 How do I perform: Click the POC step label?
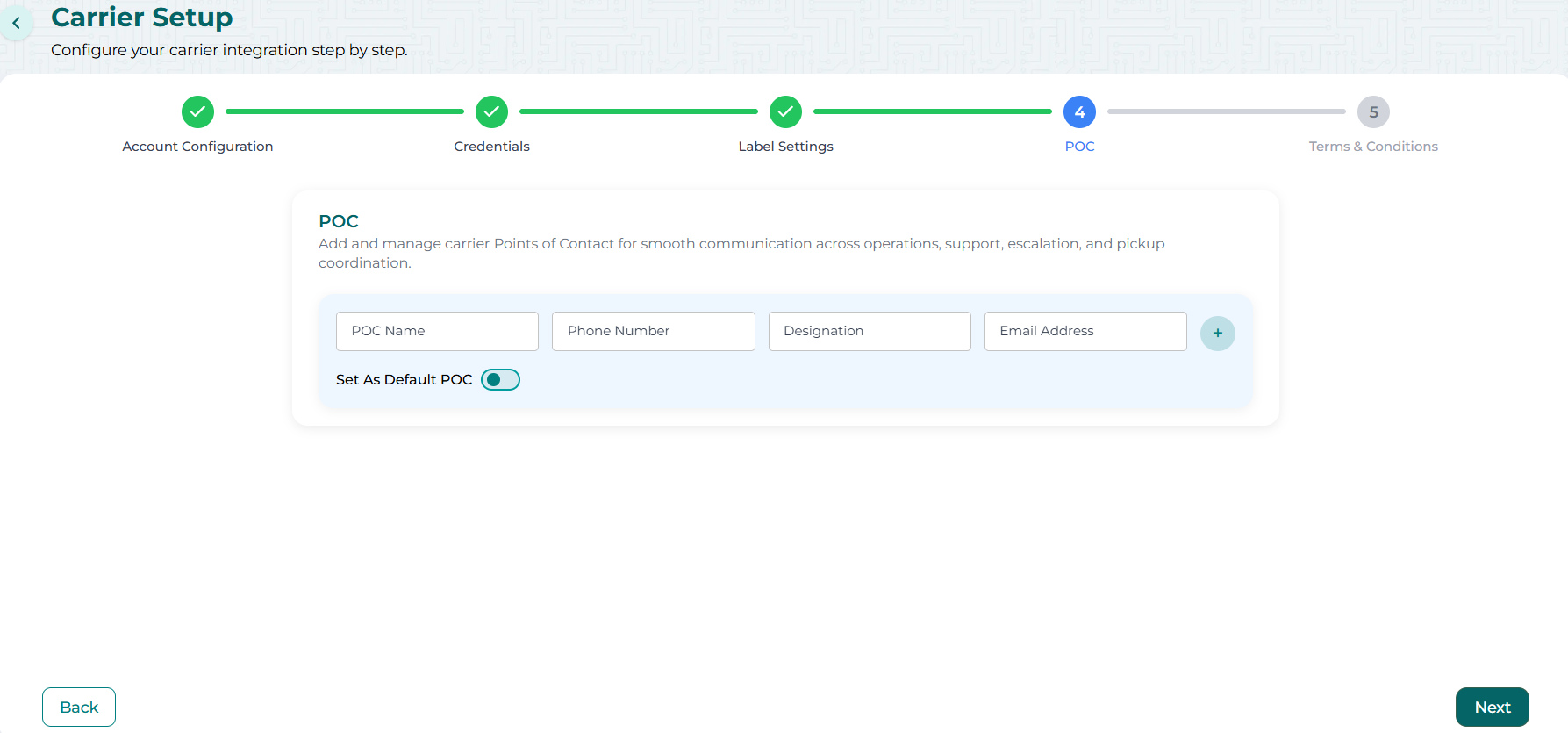click(1079, 147)
